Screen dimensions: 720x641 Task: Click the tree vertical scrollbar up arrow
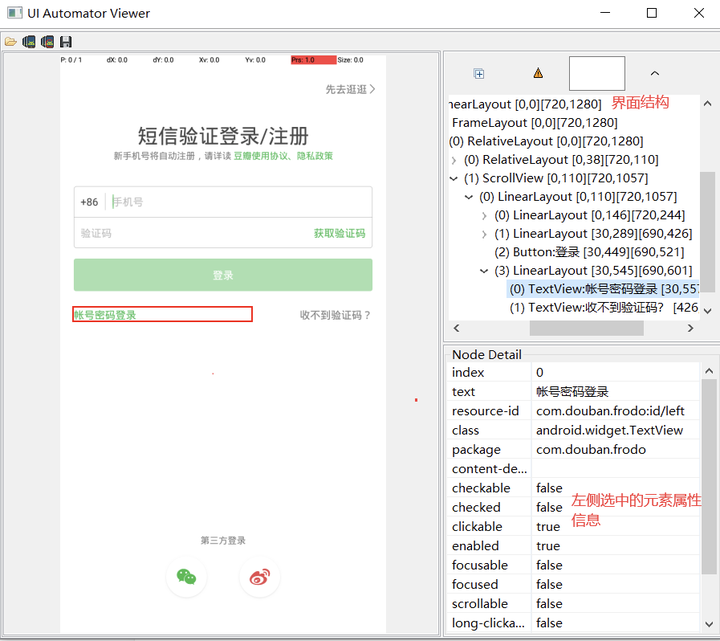pos(708,104)
